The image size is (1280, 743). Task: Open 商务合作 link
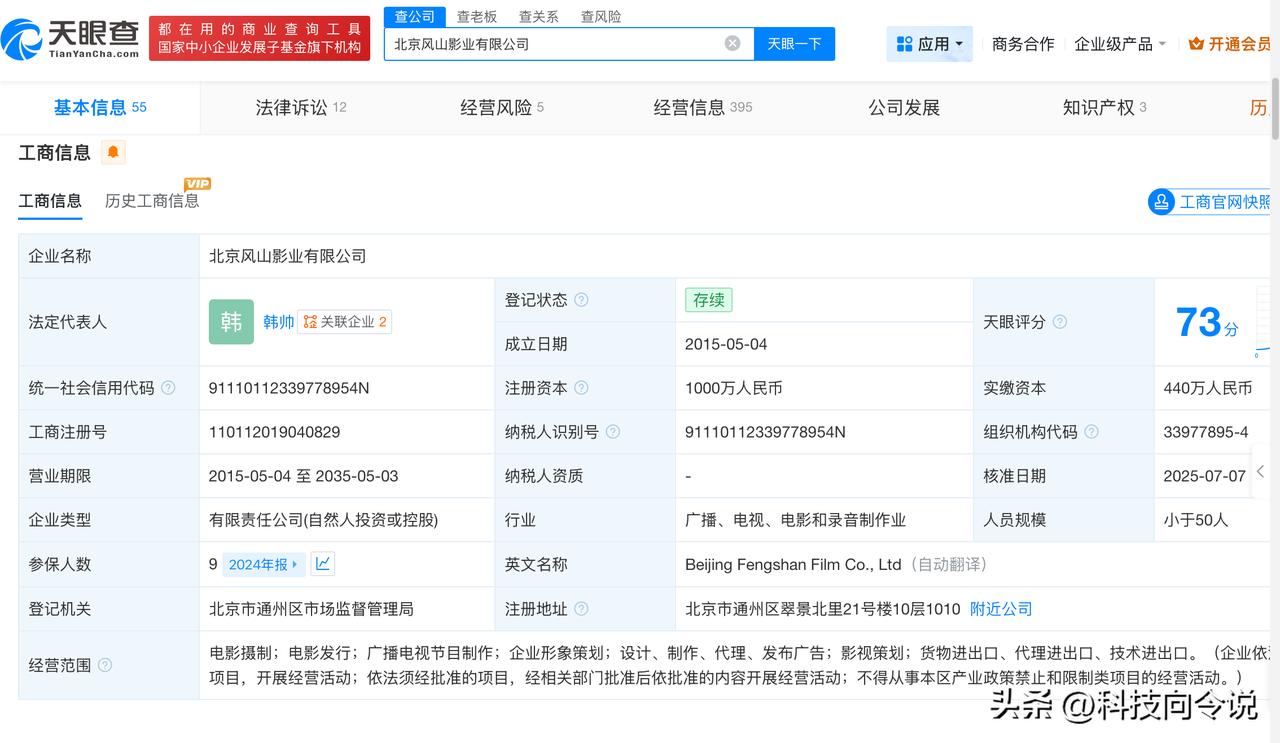pyautogui.click(x=1023, y=44)
